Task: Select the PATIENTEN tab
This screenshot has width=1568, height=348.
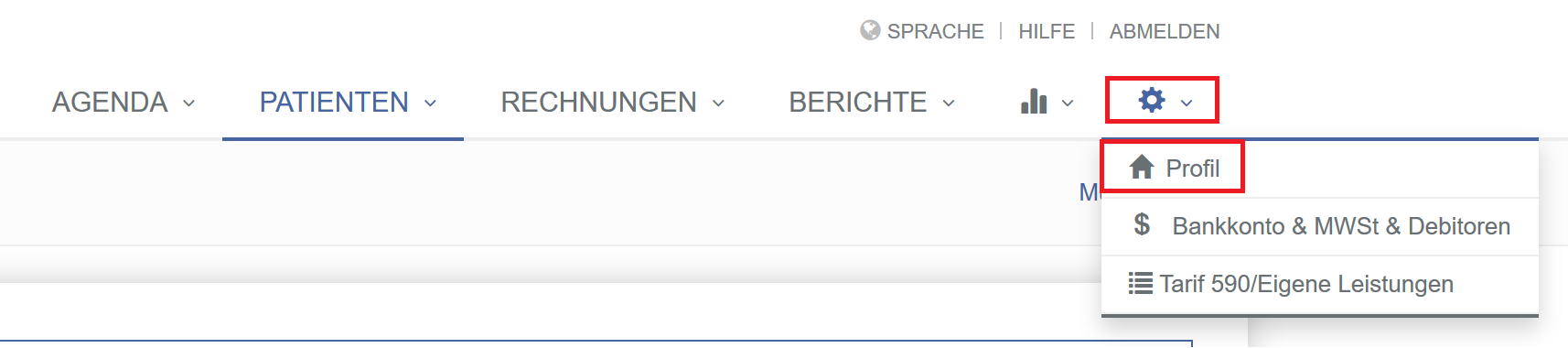Action: coord(334,102)
